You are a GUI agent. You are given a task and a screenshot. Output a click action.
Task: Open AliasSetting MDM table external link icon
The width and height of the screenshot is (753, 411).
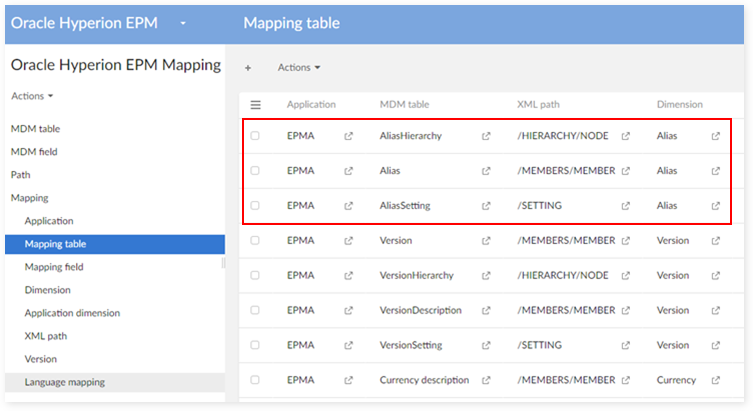click(x=486, y=206)
